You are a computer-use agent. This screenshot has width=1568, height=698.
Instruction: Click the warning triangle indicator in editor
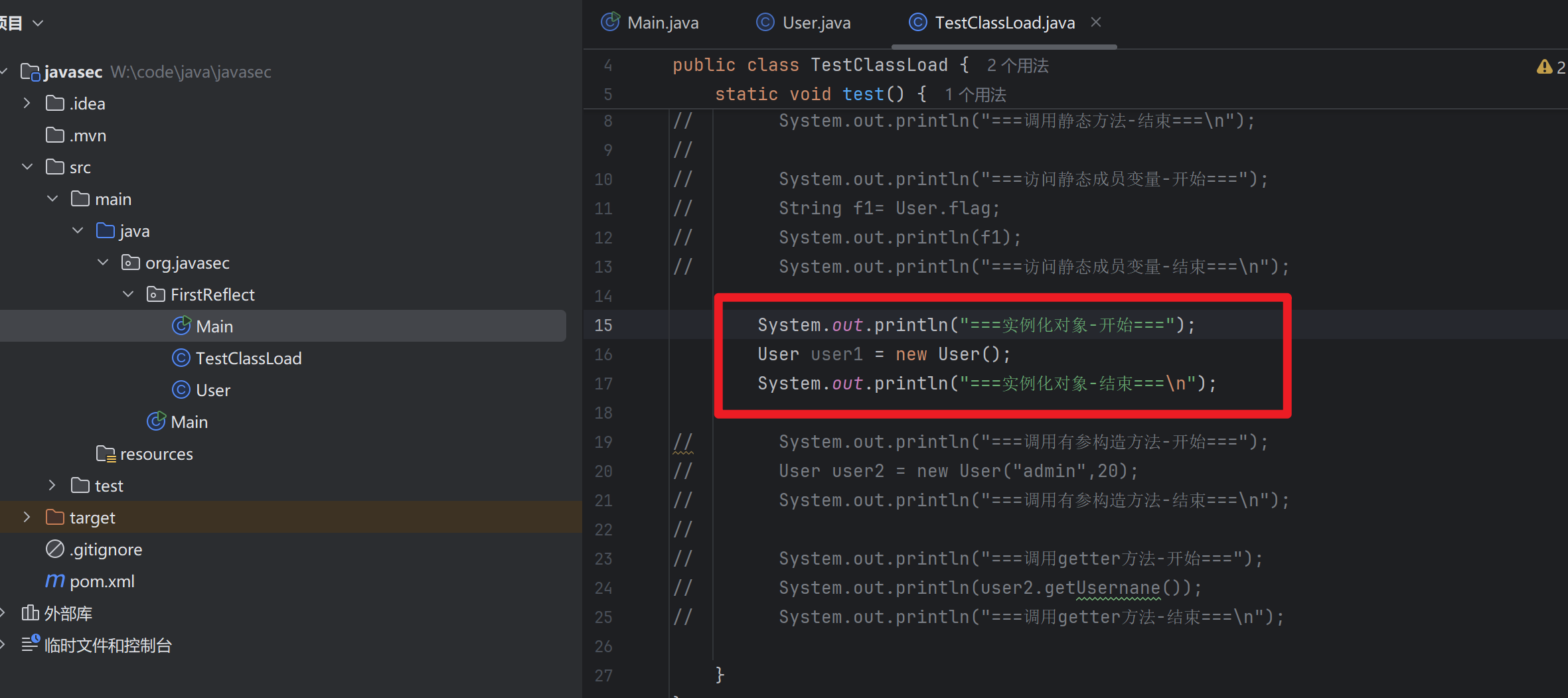(1544, 66)
